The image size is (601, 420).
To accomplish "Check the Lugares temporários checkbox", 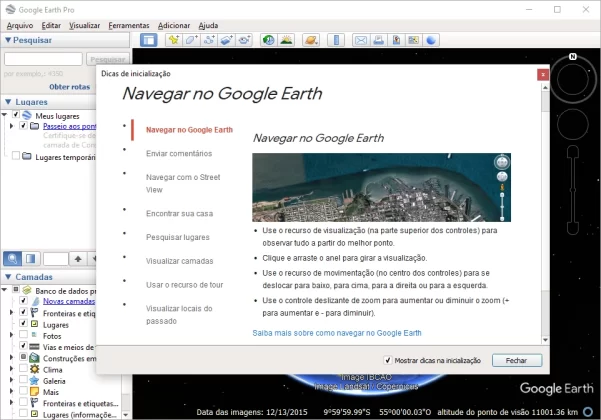I will 16,156.
